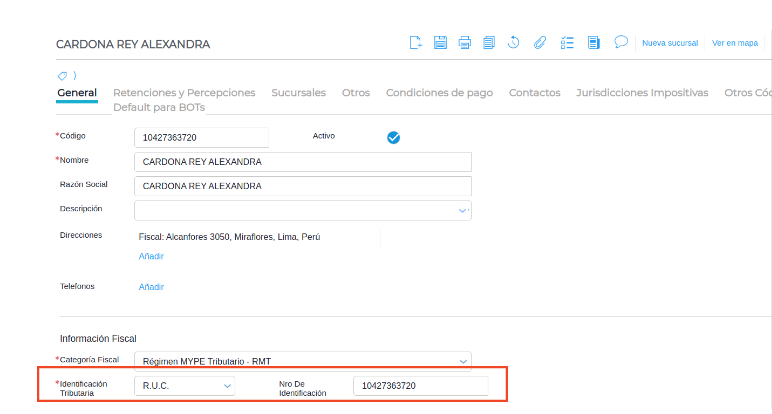This screenshot has width=772, height=414.
Task: Click the report page icon
Action: point(593,43)
